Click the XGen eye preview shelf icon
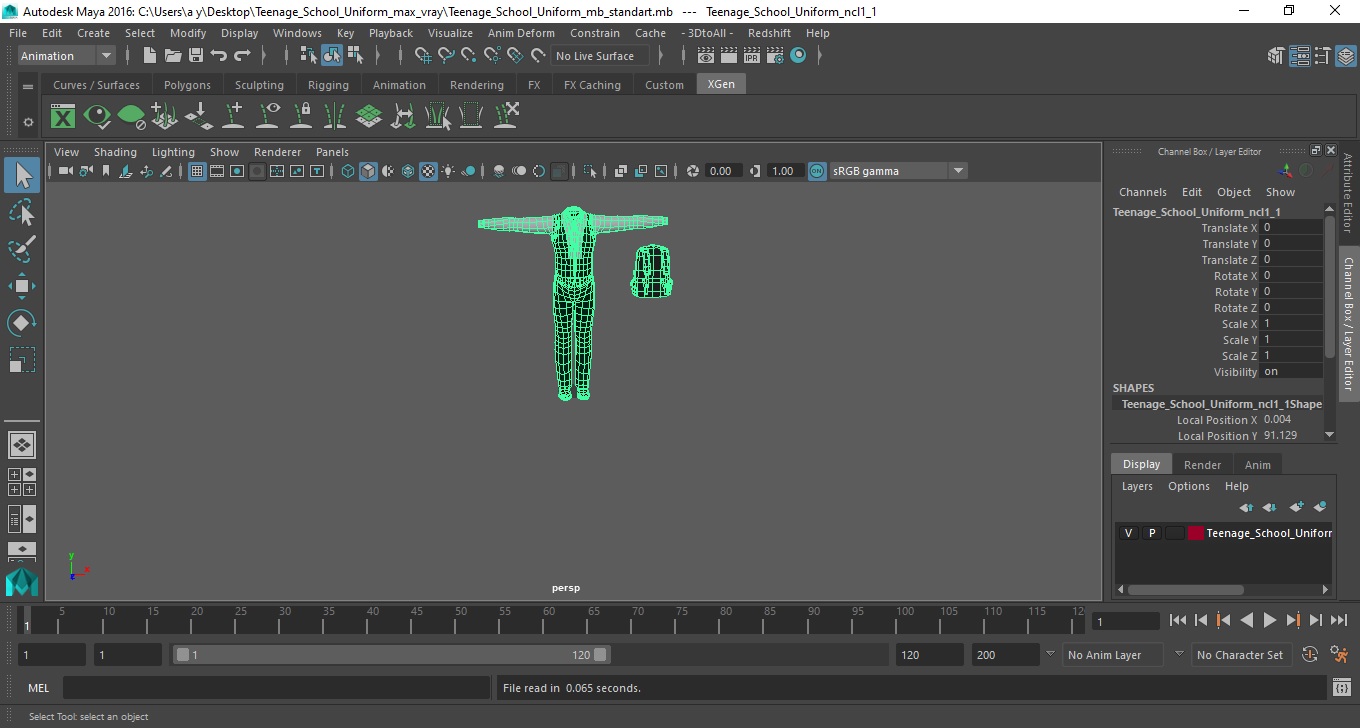 (x=97, y=116)
